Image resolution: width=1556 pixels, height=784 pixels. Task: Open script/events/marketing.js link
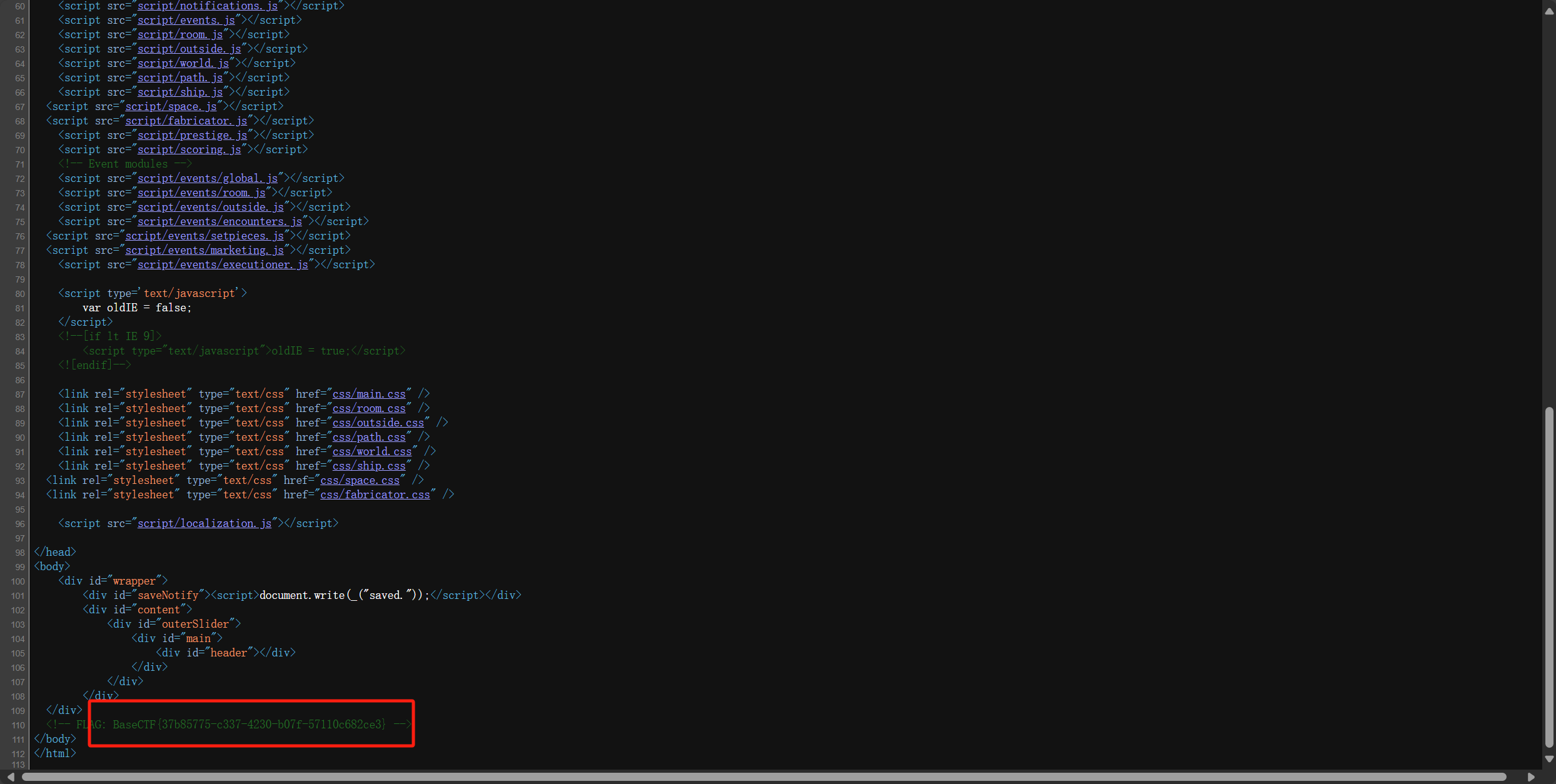[204, 250]
